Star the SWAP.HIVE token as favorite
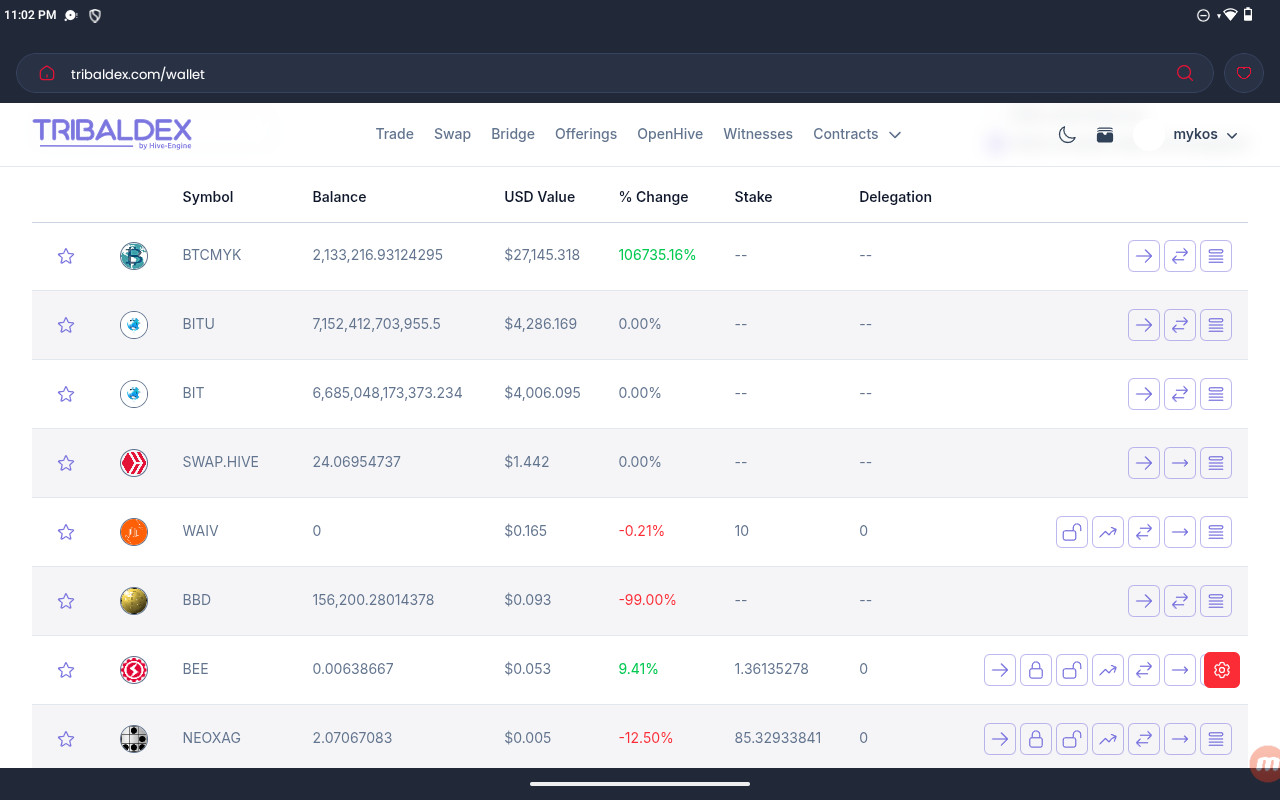Image resolution: width=1280 pixels, height=800 pixels. pos(66,463)
